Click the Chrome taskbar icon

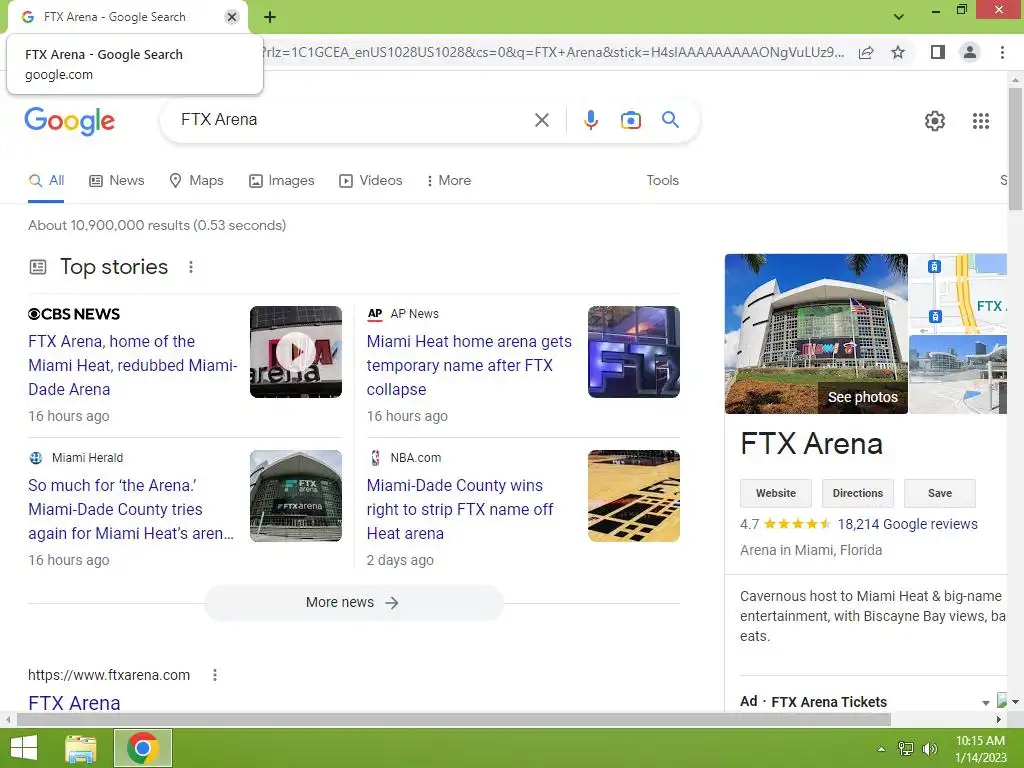point(143,748)
